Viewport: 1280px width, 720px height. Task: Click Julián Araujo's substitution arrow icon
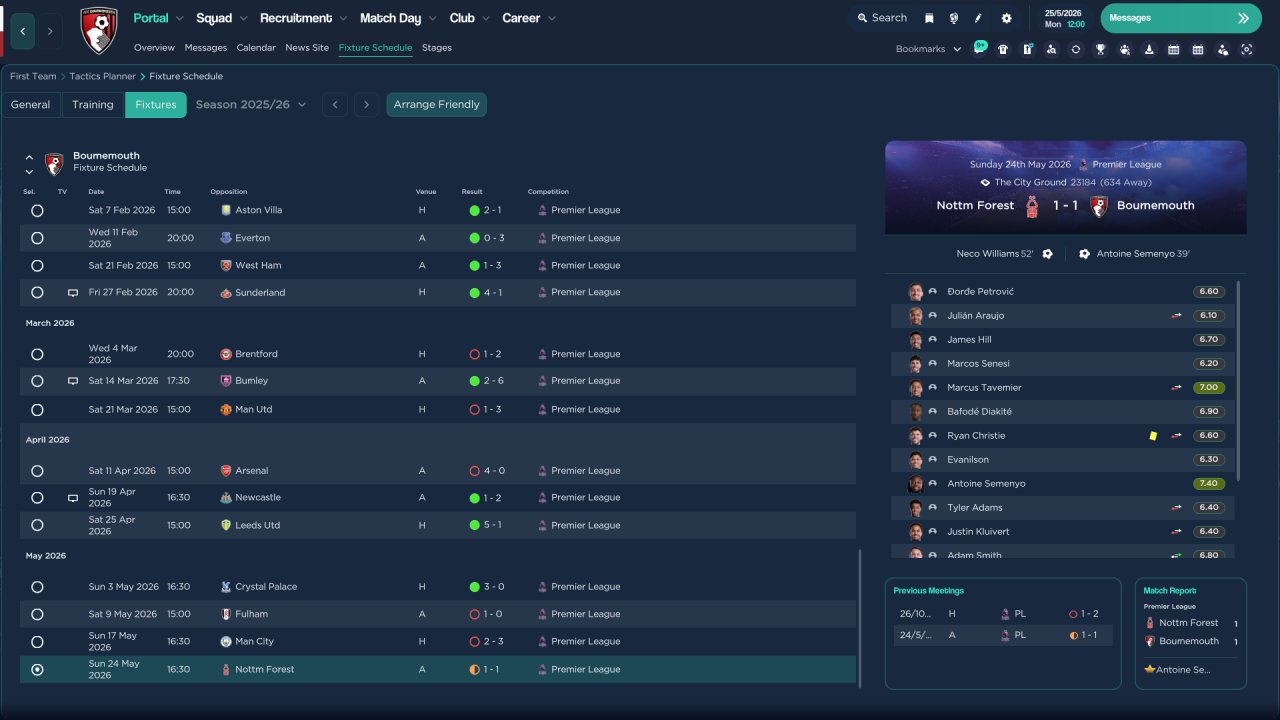coord(1177,316)
